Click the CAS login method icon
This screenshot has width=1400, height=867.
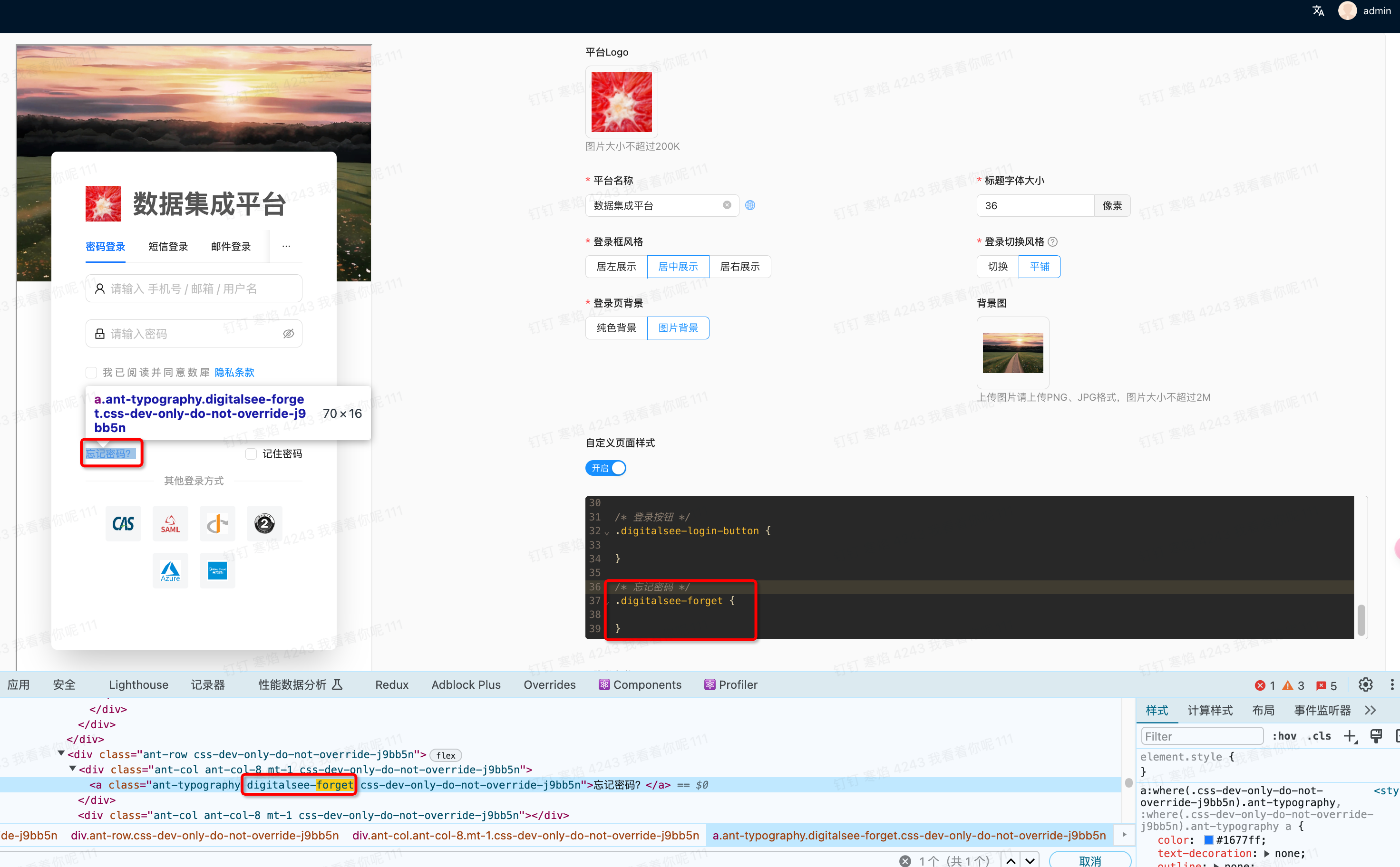pyautogui.click(x=123, y=523)
